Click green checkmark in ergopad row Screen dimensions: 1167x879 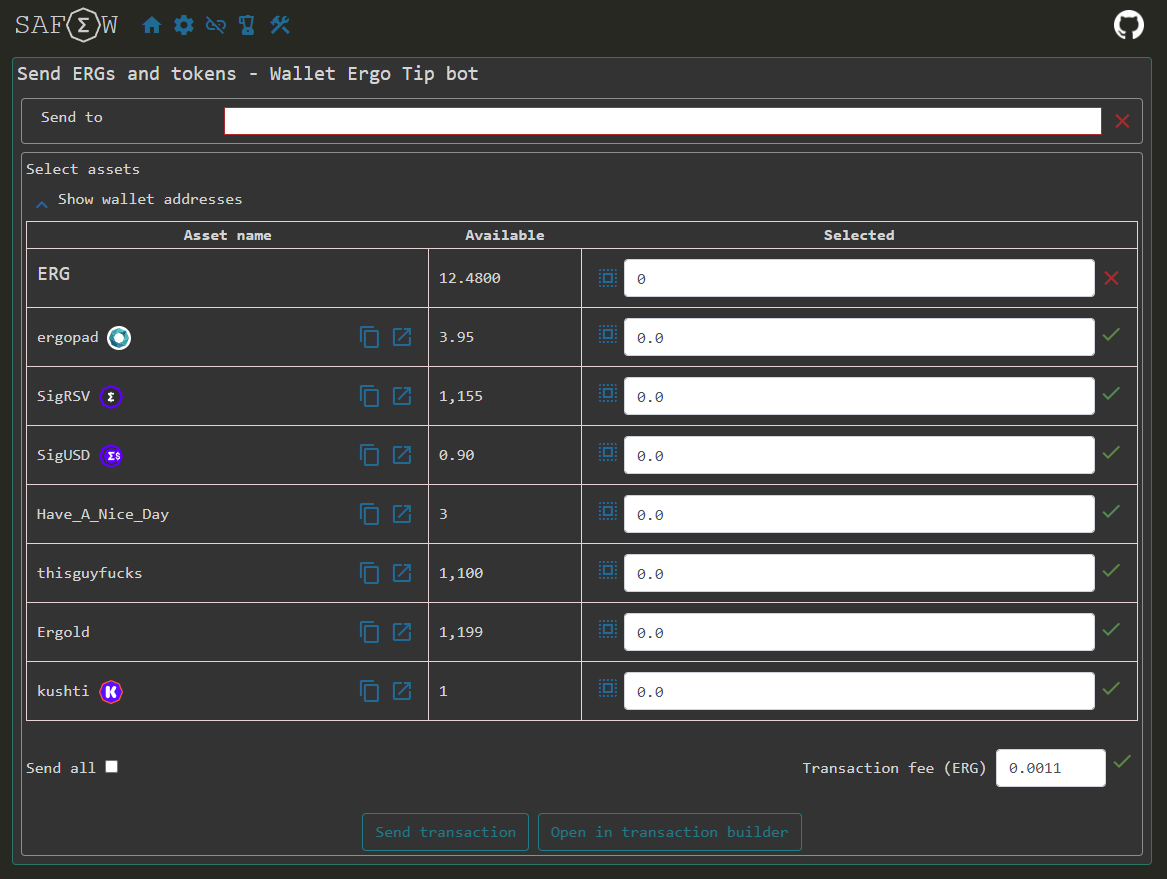[x=1111, y=335]
